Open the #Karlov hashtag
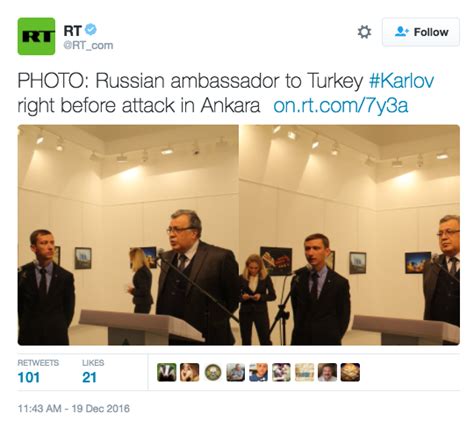 (401, 81)
